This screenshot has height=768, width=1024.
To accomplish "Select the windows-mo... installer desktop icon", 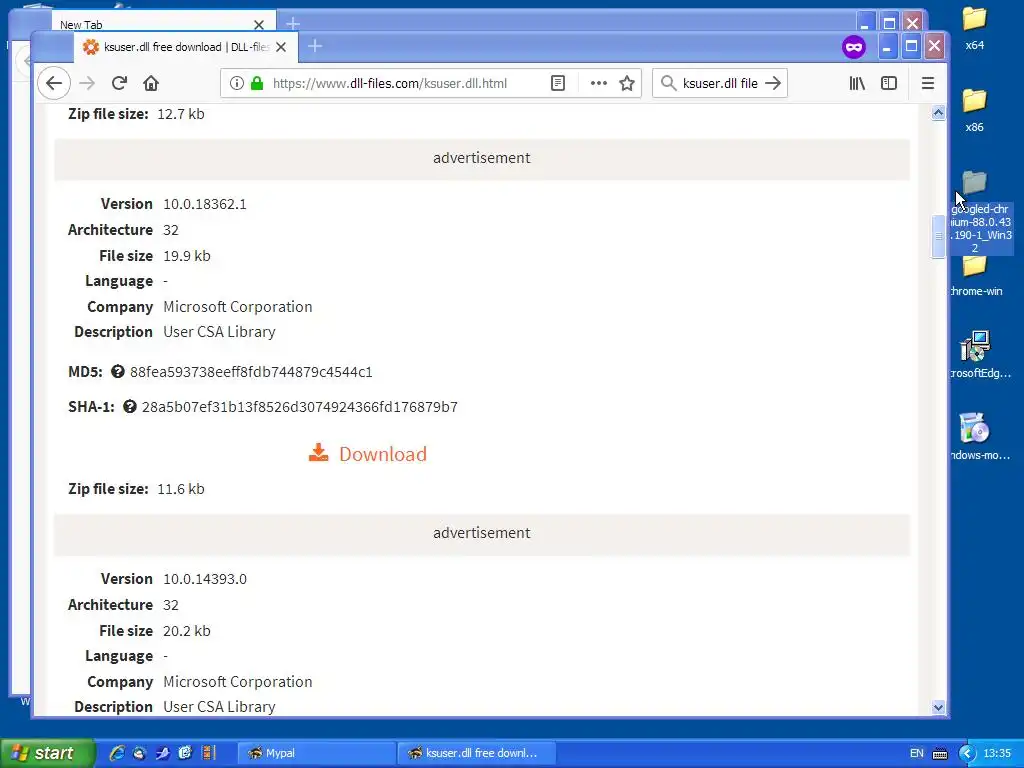I will (980, 436).
